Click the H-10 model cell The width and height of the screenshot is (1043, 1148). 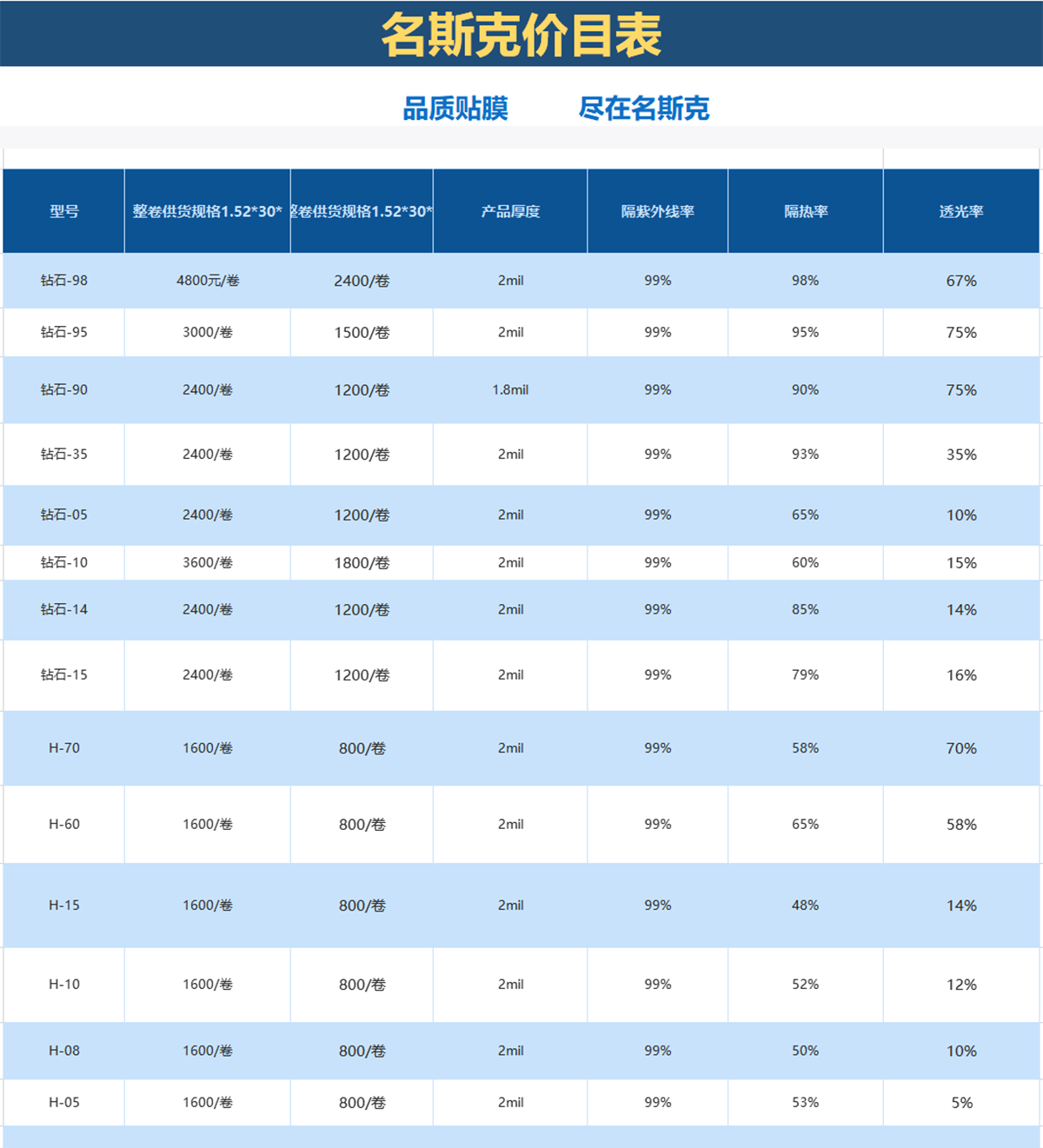click(64, 985)
